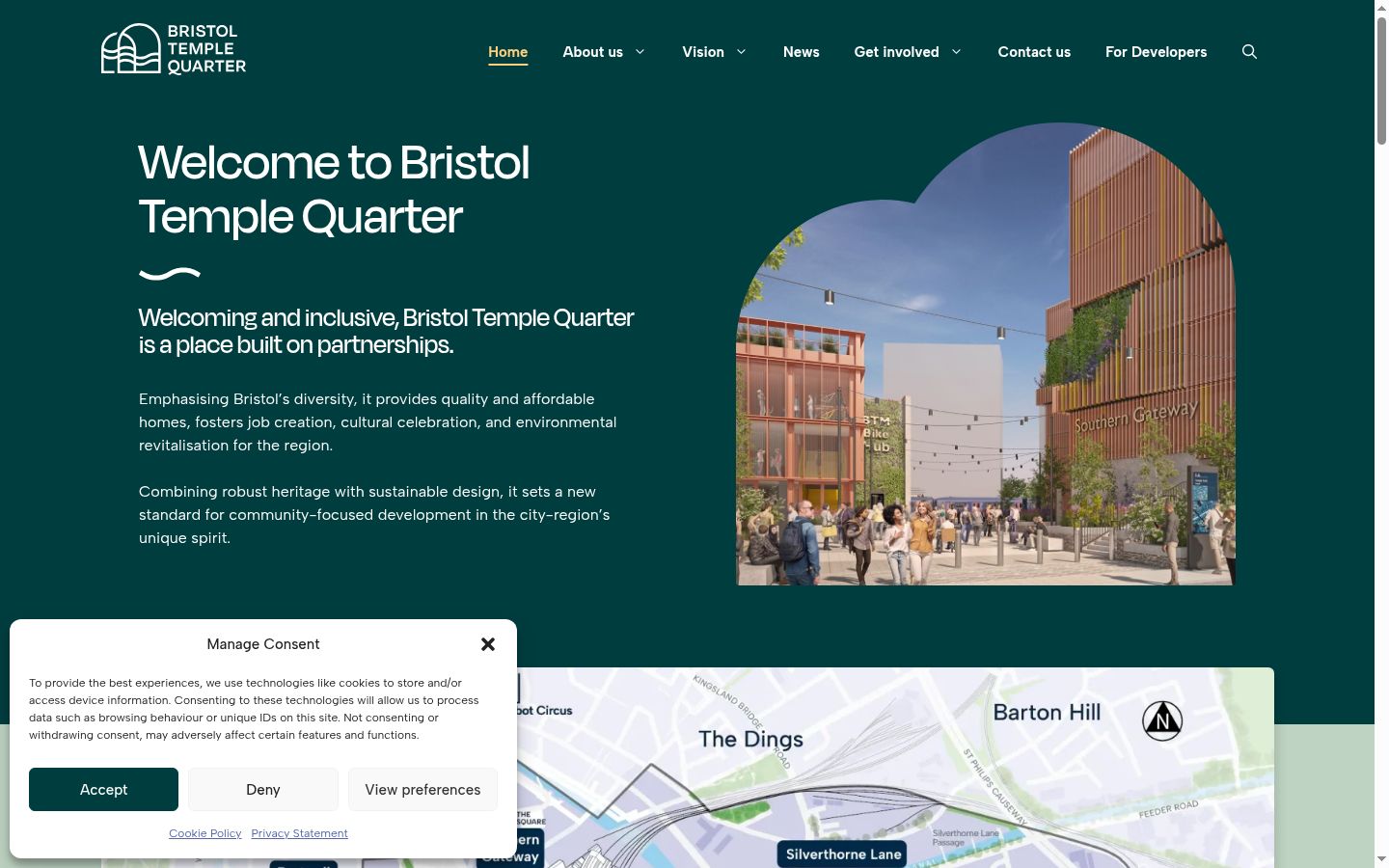
Task: Click The Dings label on map
Action: pyautogui.click(x=750, y=740)
